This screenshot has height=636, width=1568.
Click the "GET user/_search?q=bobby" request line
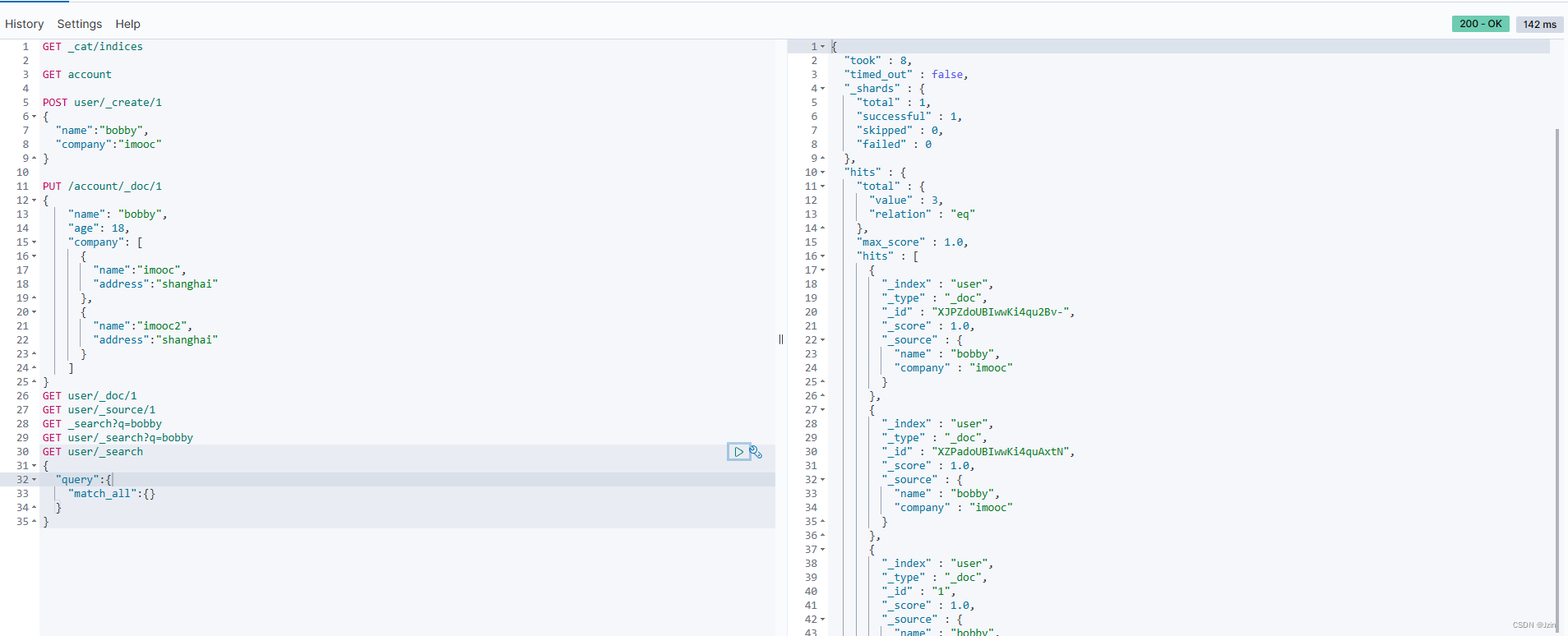118,438
